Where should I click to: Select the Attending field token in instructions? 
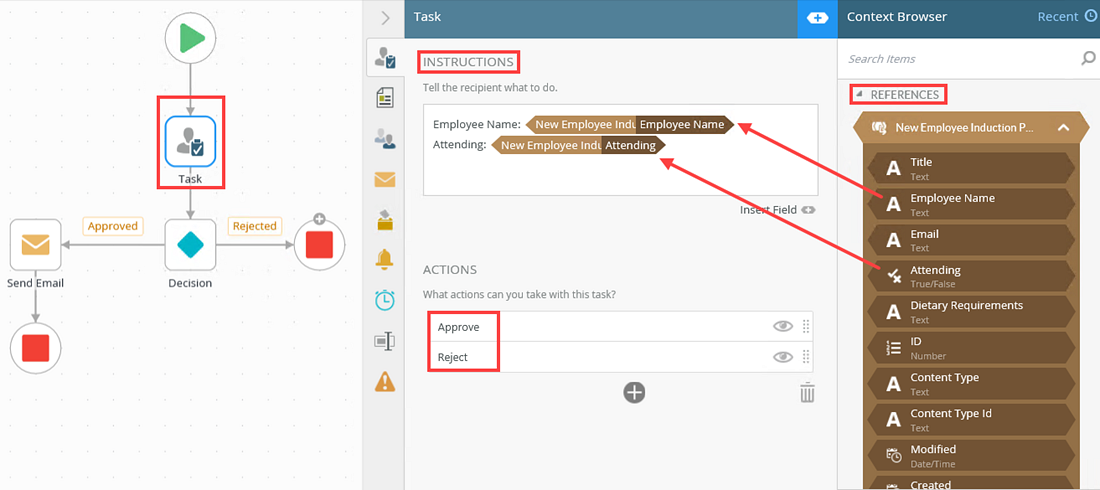click(x=578, y=145)
